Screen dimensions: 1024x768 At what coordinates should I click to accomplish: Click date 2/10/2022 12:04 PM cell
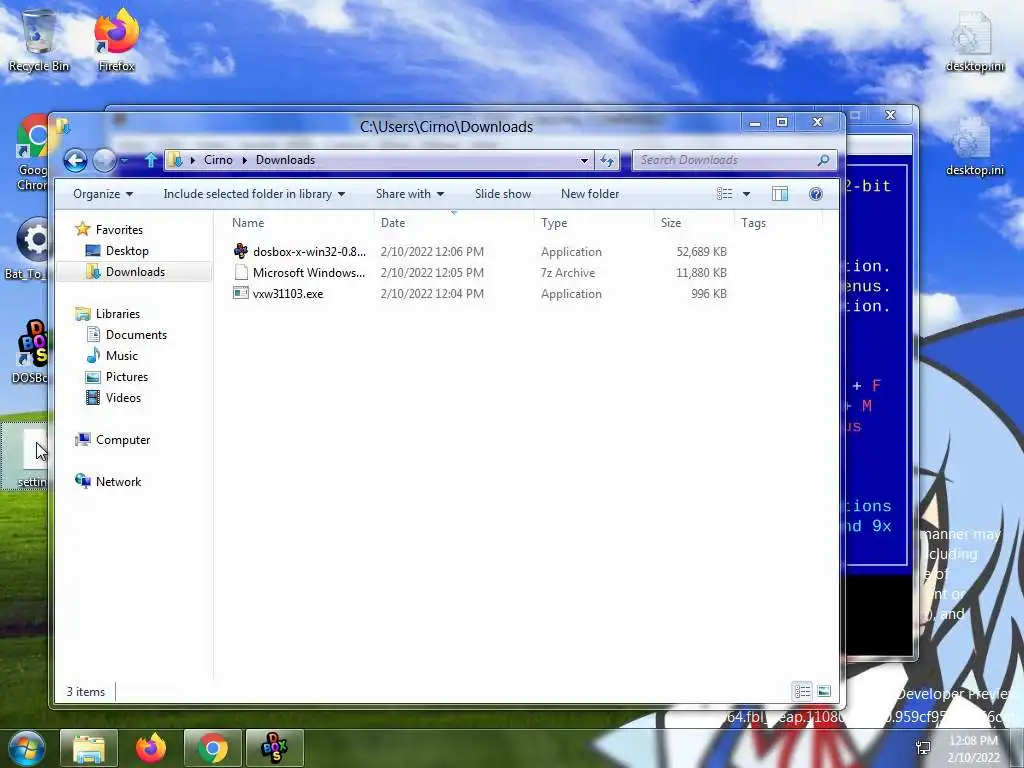click(432, 293)
